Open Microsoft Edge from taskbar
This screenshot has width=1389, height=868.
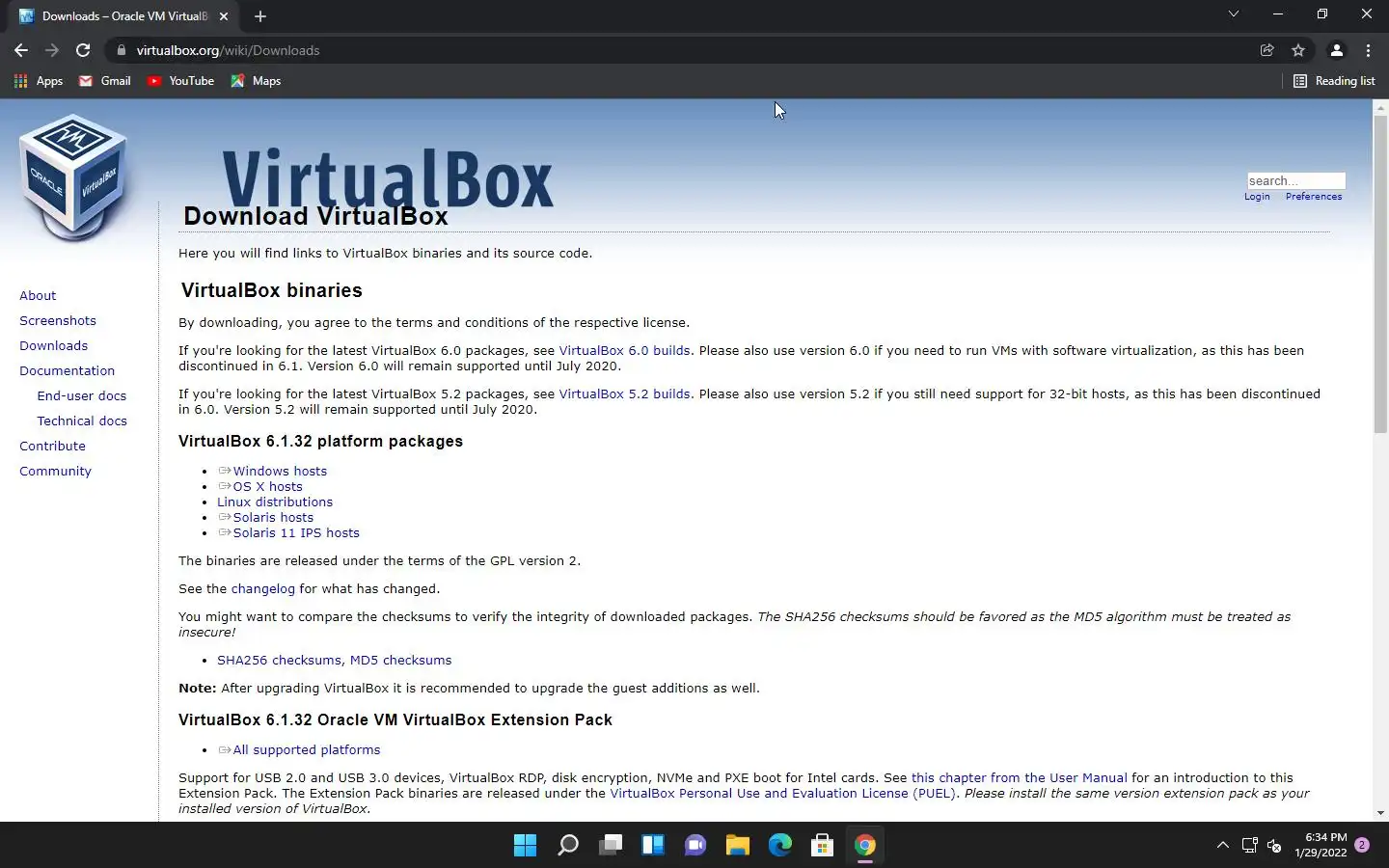780,846
